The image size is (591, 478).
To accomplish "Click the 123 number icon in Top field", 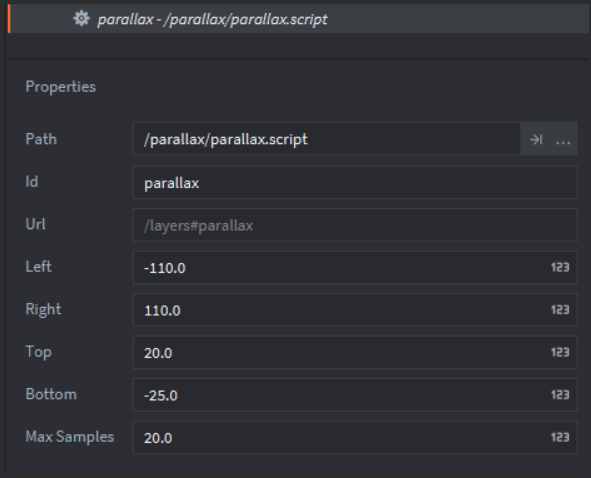I will 560,352.
